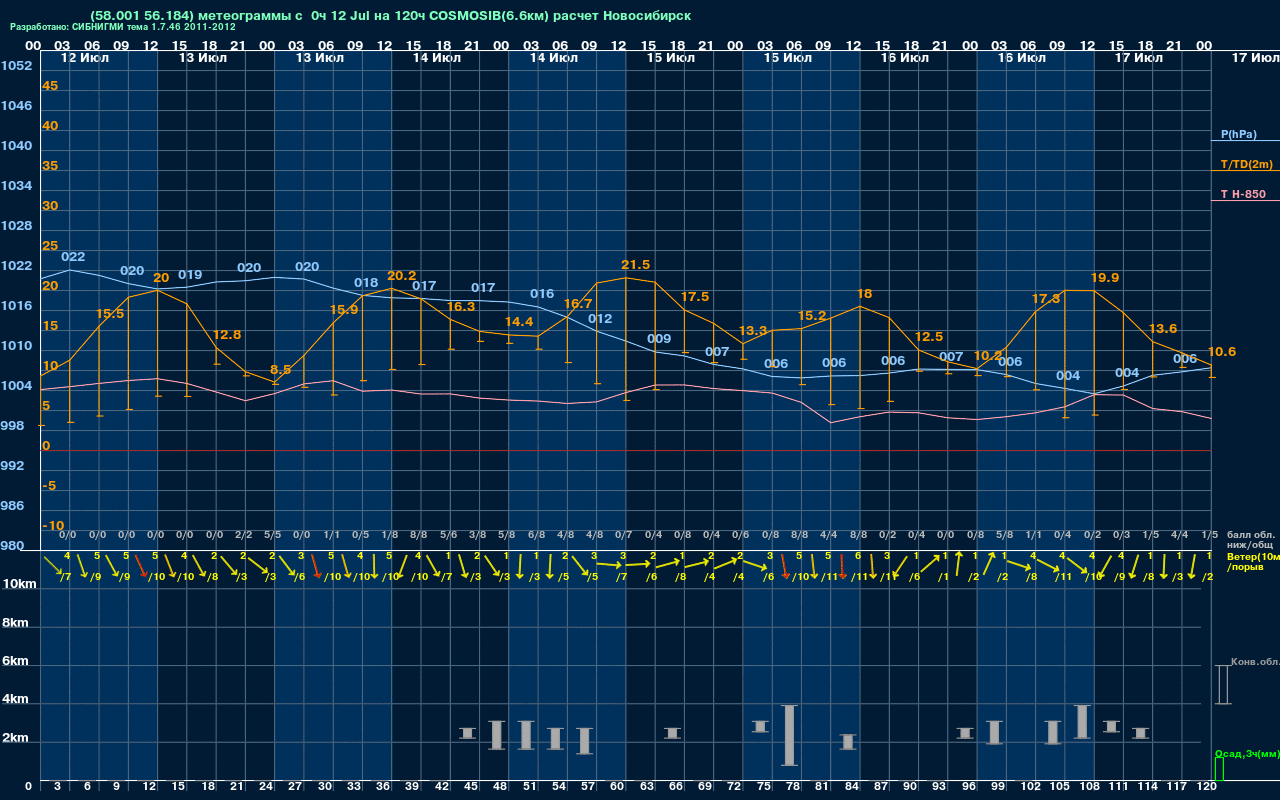Click the green precipitation legend bar under Осад,3ч(мм)

pyautogui.click(x=1219, y=769)
